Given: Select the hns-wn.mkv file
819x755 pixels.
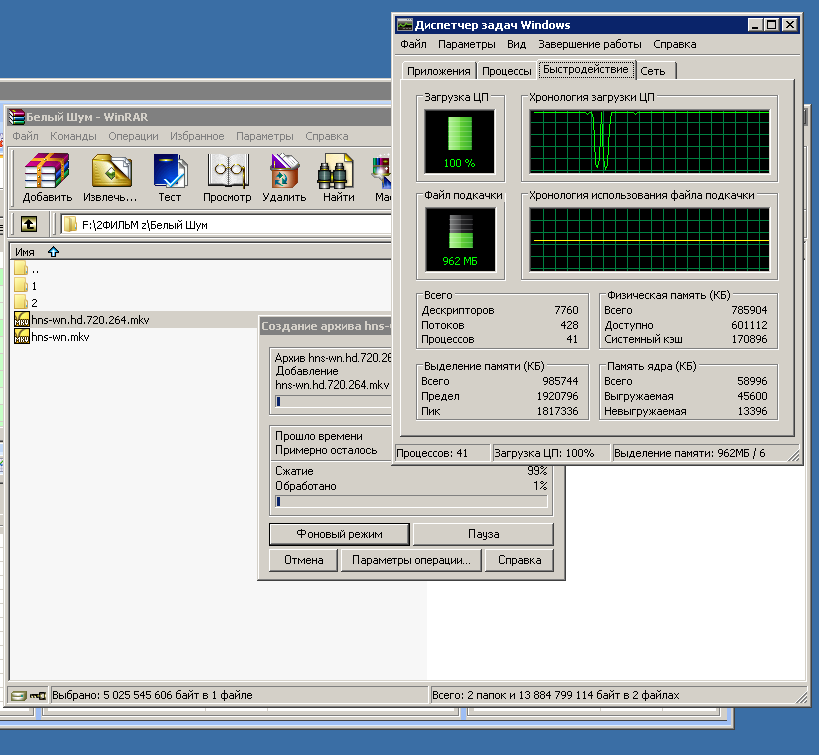Looking at the screenshot, I should coord(60,338).
